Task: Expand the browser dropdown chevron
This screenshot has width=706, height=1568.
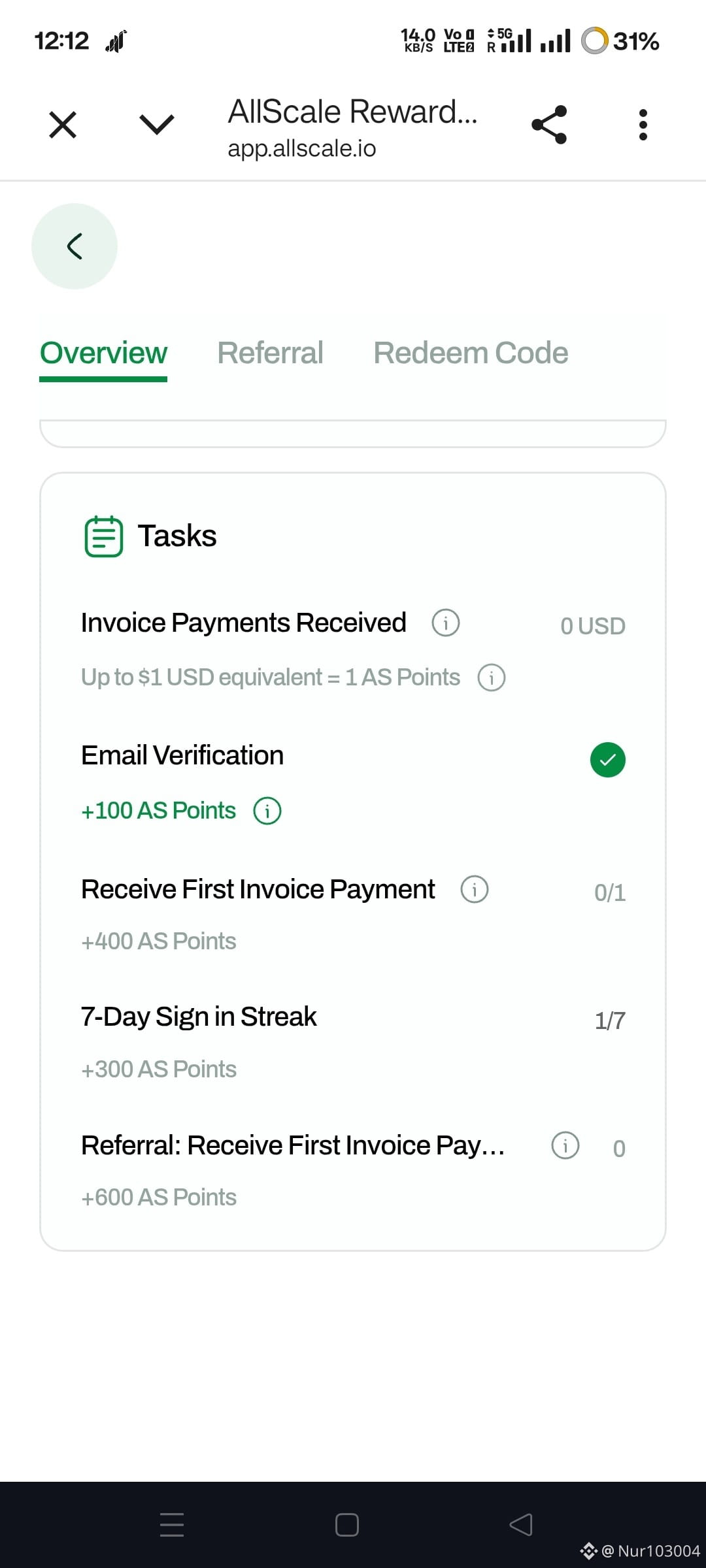Action: click(157, 124)
